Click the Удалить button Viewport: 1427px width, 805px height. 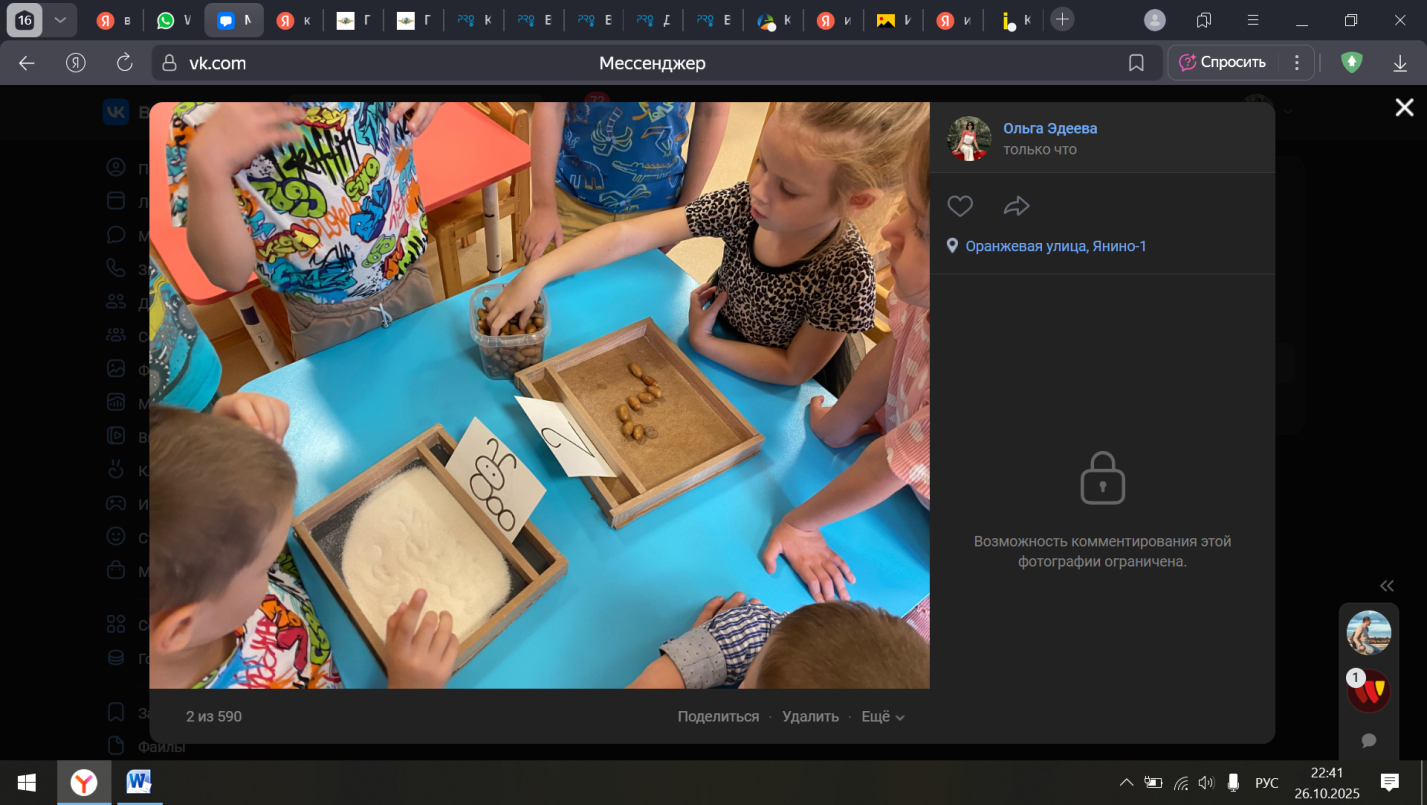(810, 716)
